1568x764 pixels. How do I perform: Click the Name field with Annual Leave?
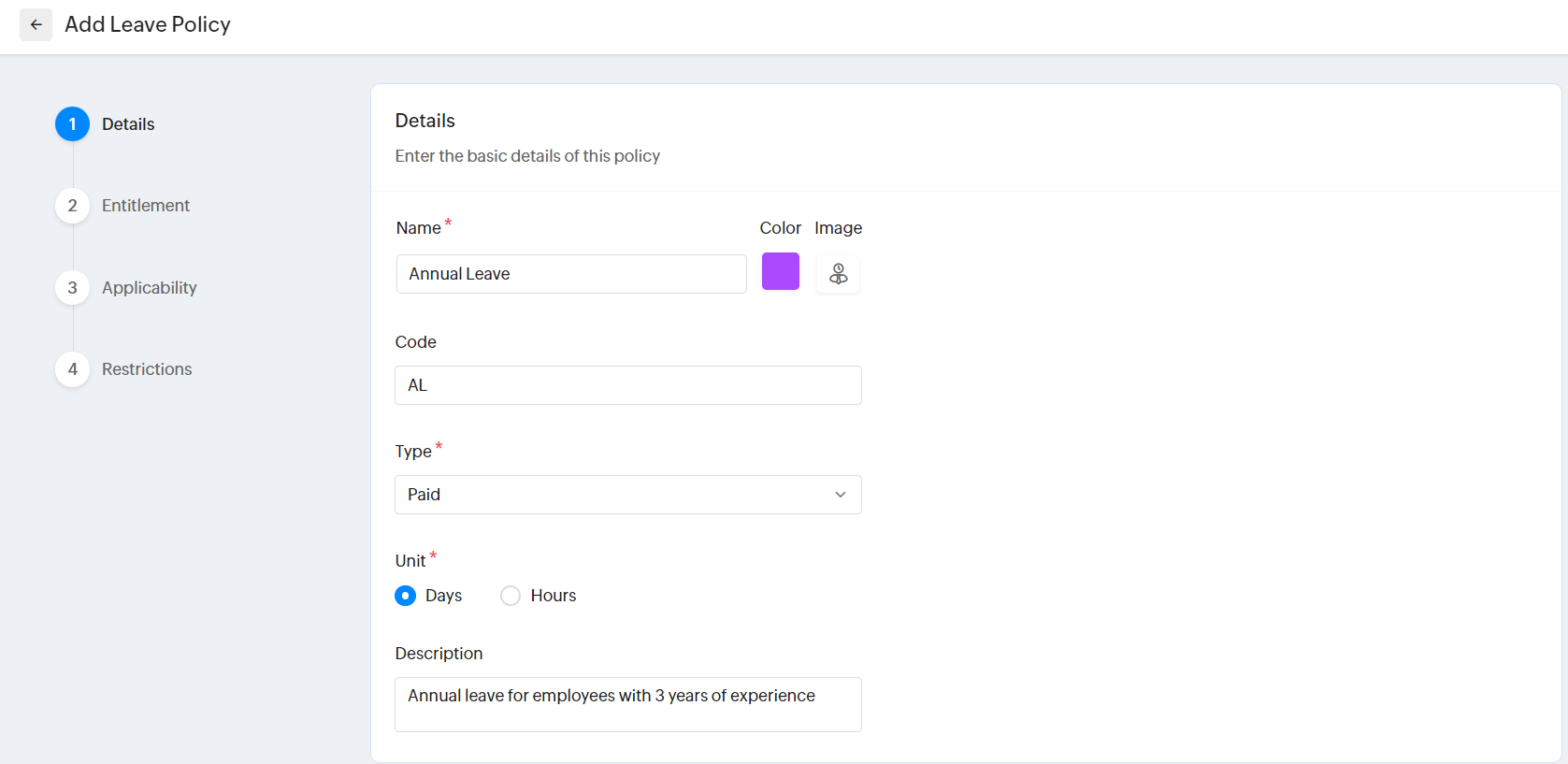[571, 274]
